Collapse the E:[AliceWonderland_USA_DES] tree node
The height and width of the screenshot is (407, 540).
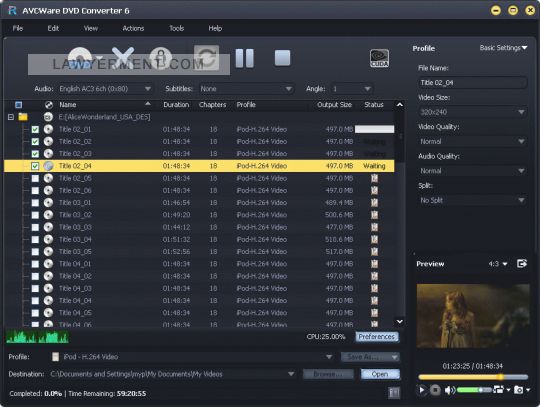click(x=11, y=117)
